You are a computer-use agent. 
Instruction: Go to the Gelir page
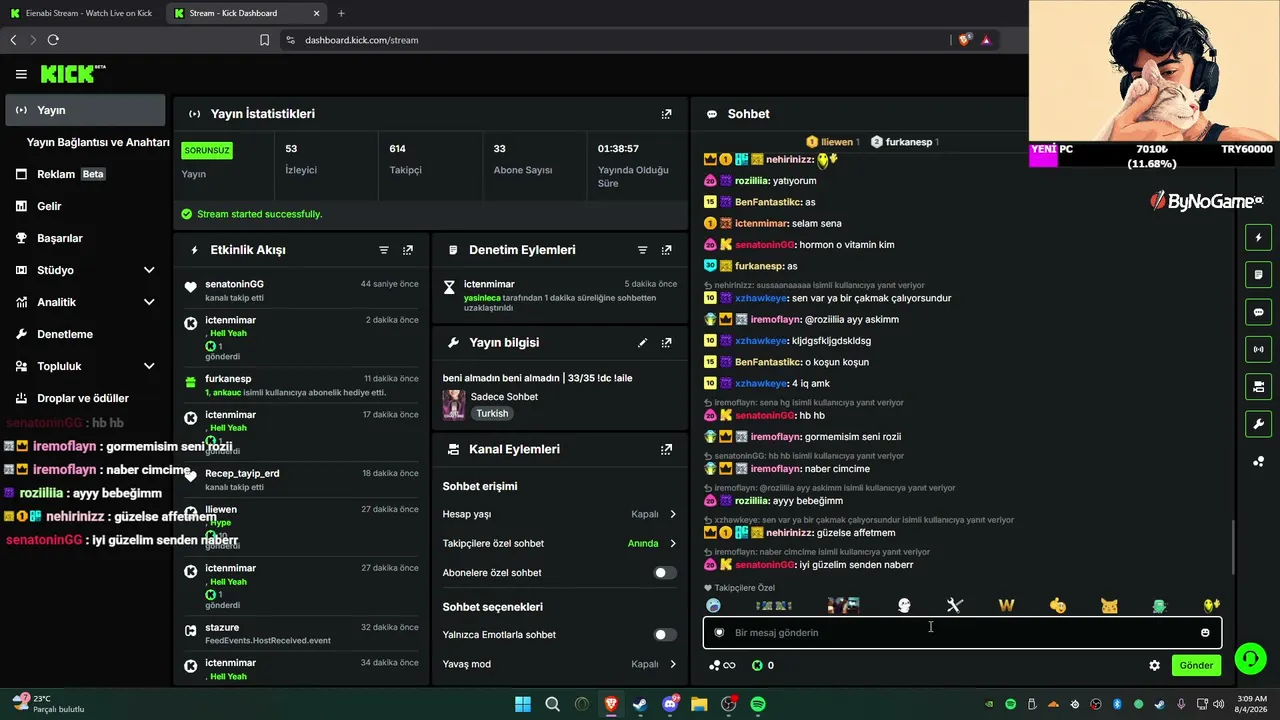click(x=85, y=206)
